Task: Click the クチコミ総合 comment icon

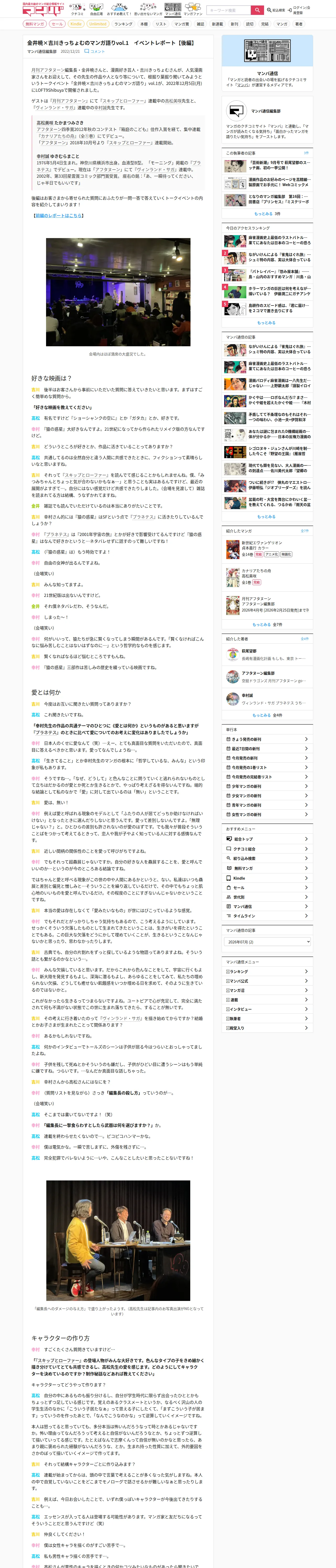Action: (229, 849)
